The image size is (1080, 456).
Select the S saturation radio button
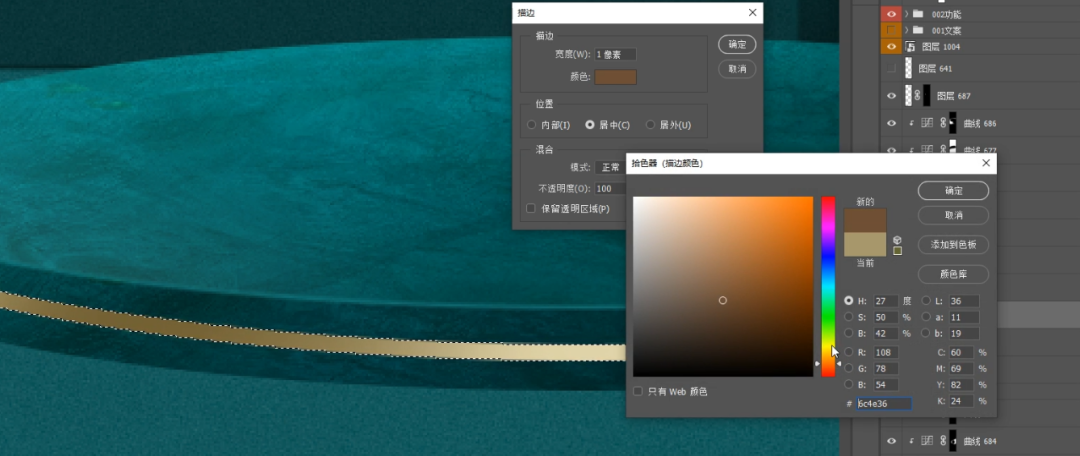[x=849, y=317]
